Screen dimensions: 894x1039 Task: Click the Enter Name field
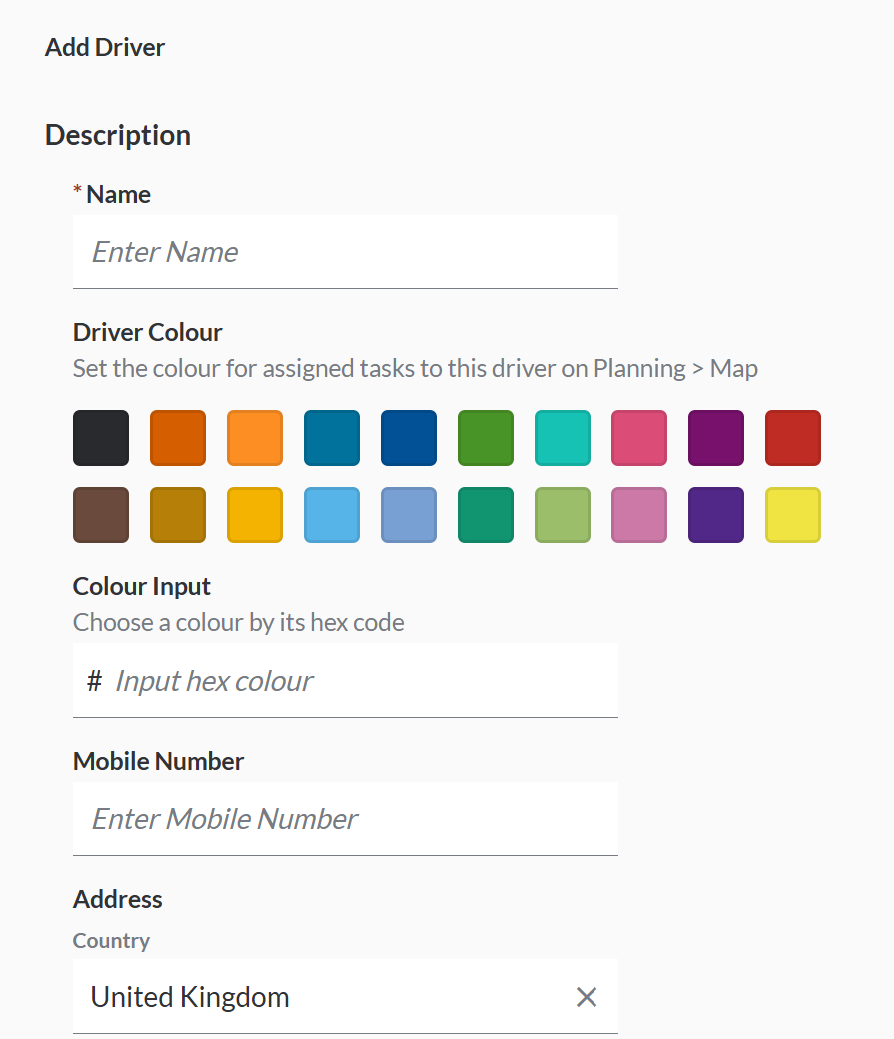[345, 252]
